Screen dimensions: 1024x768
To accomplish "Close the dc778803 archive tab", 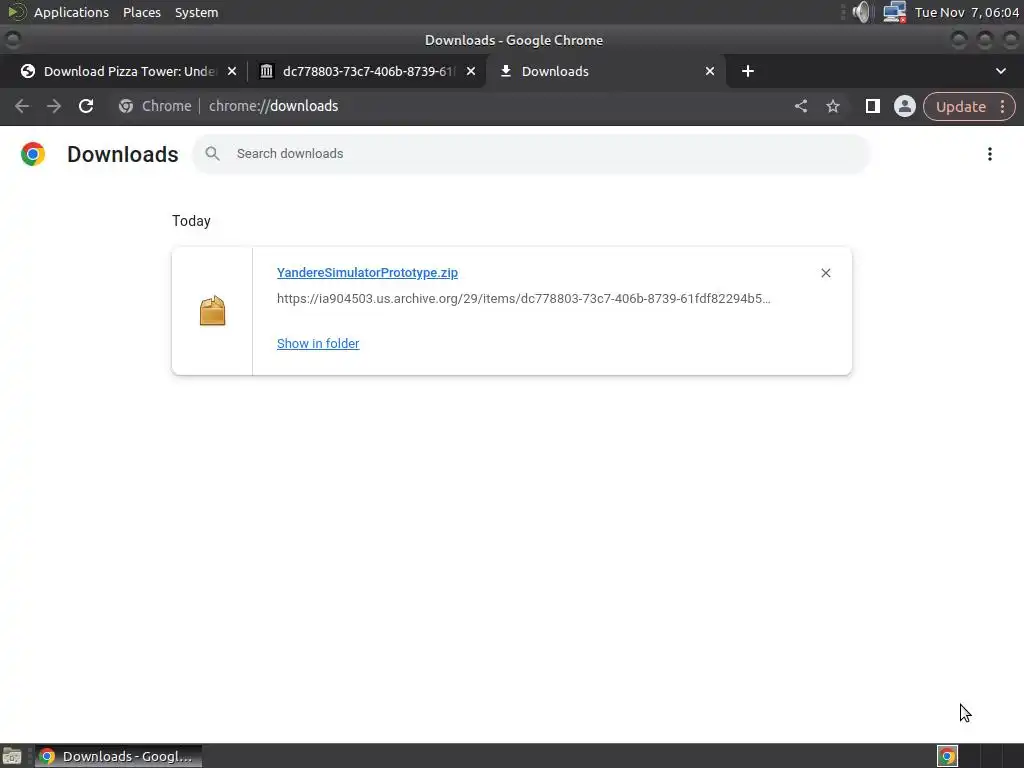I will [x=471, y=71].
